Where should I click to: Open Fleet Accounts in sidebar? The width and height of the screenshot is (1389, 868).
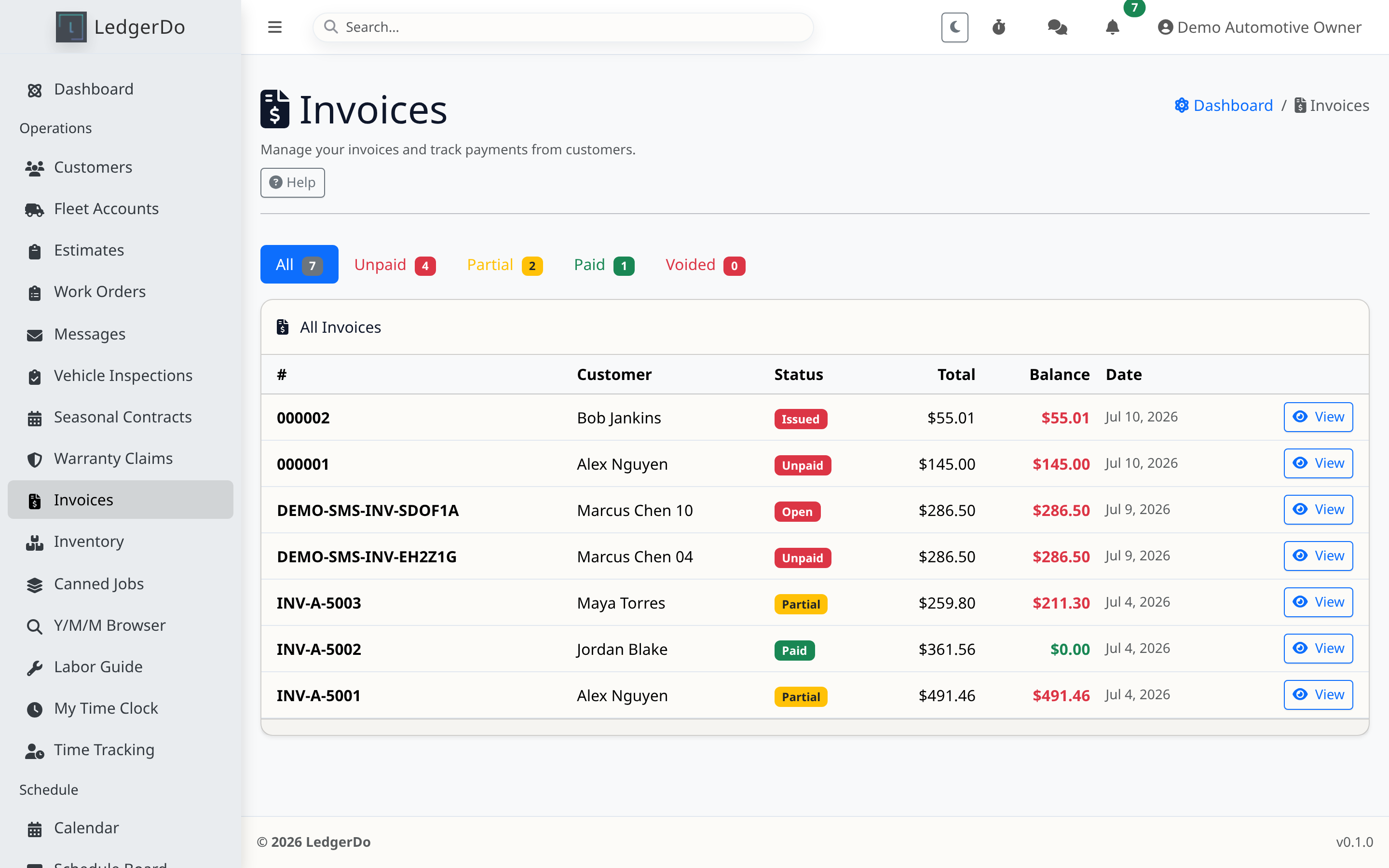tap(121, 208)
